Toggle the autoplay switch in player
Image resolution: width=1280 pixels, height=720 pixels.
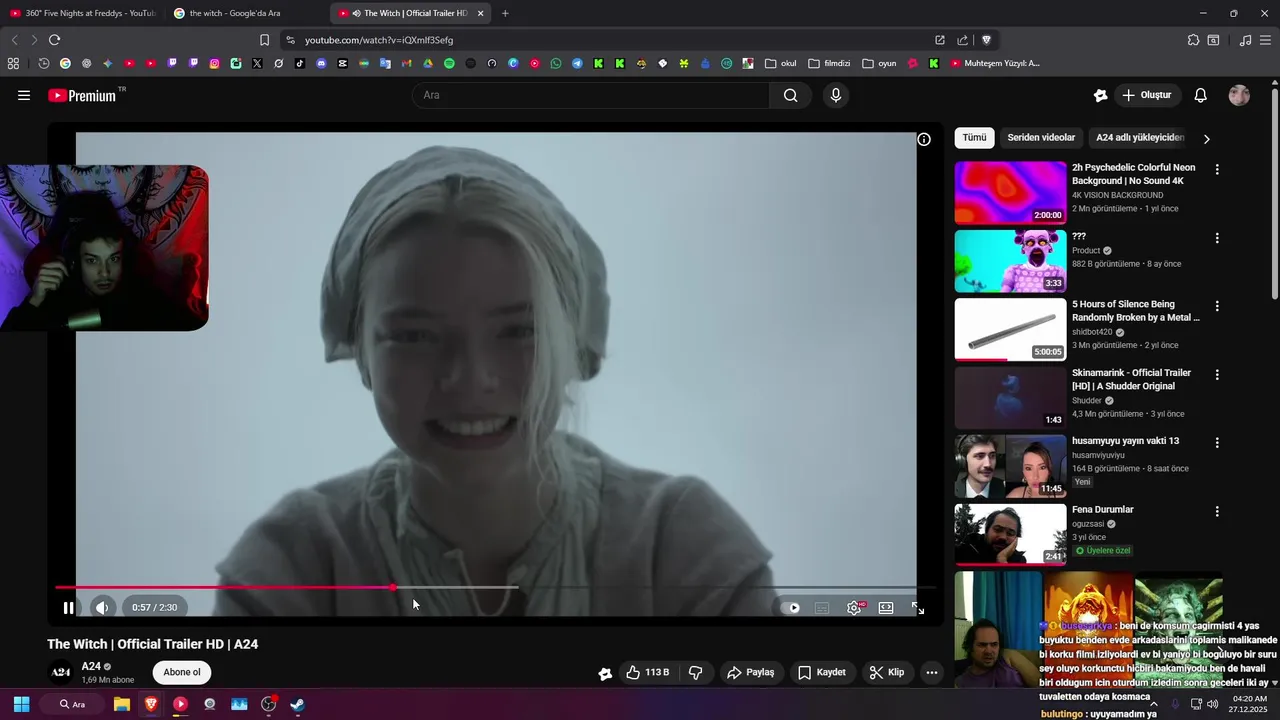(x=793, y=607)
